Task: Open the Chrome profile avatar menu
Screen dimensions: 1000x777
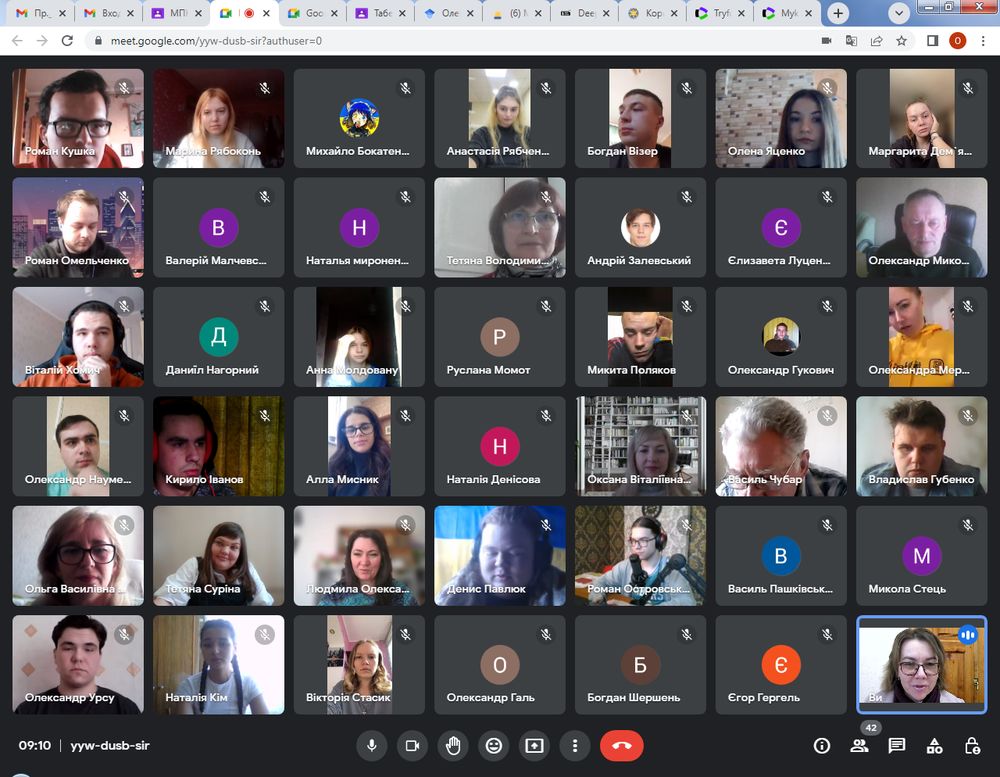Action: [957, 41]
